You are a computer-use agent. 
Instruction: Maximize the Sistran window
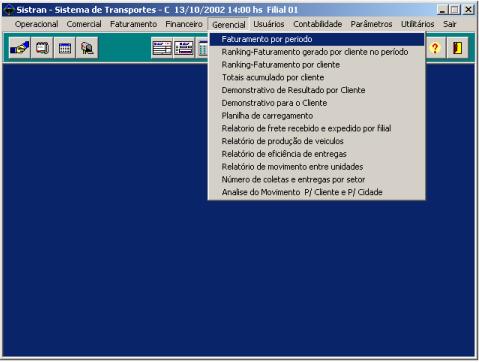pos(455,10)
